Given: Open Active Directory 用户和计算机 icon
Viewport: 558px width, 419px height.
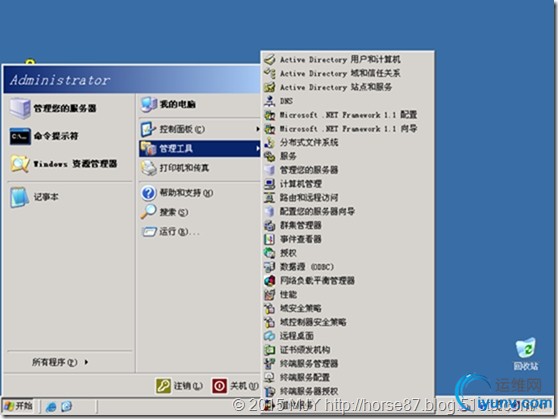Looking at the screenshot, I should 270,59.
